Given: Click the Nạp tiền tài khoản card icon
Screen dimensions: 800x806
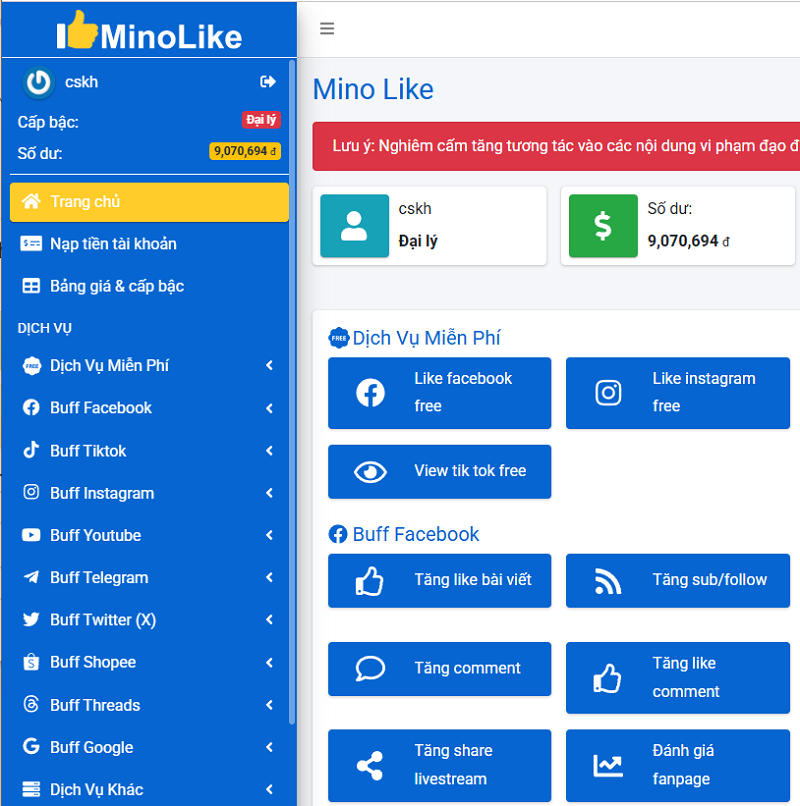Looking at the screenshot, I should (x=31, y=244).
